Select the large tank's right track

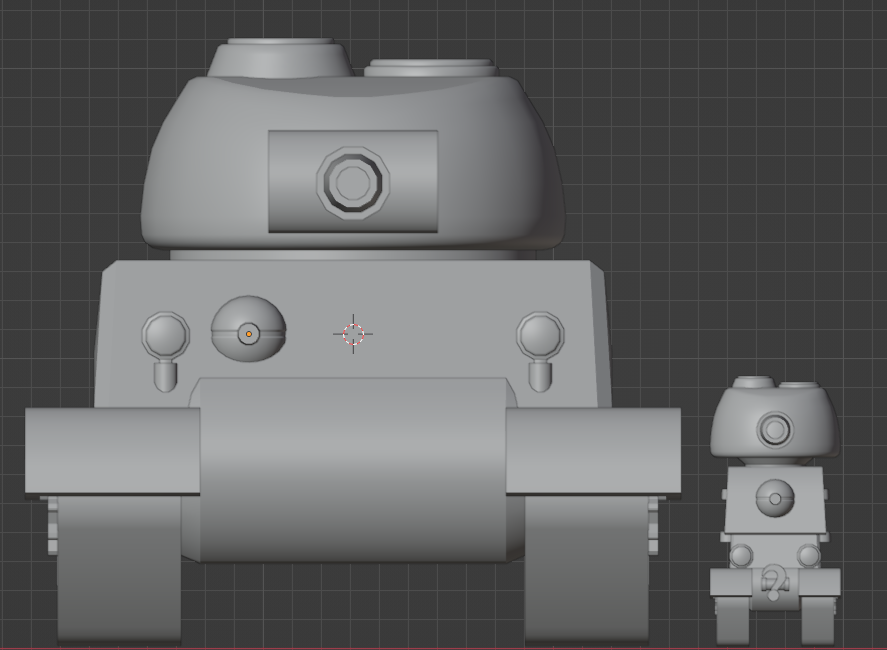pyautogui.click(x=587, y=569)
